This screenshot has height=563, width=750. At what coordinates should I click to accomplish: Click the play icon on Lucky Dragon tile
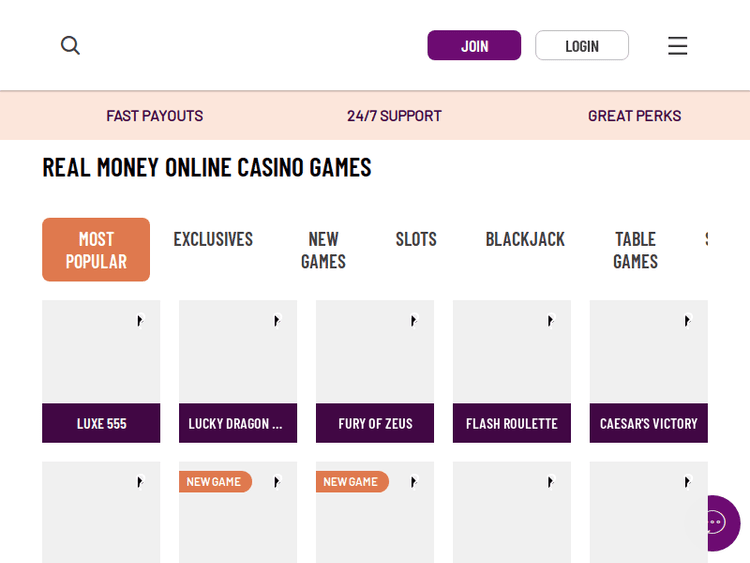[x=277, y=321]
